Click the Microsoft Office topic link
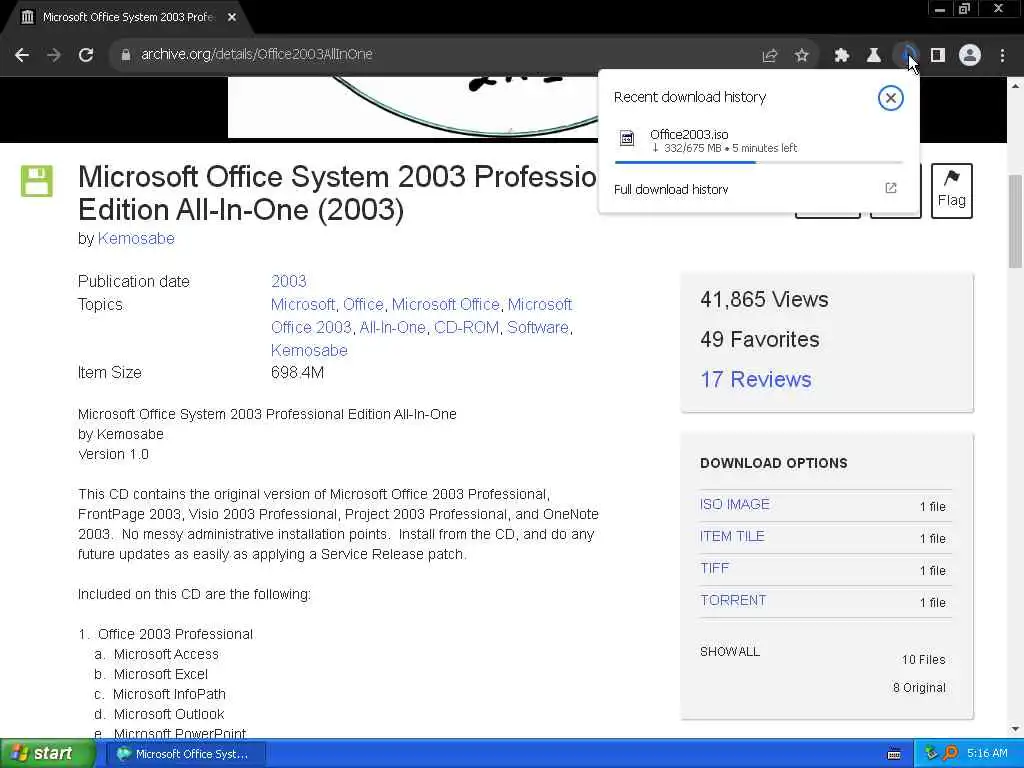1024x768 pixels. [445, 304]
